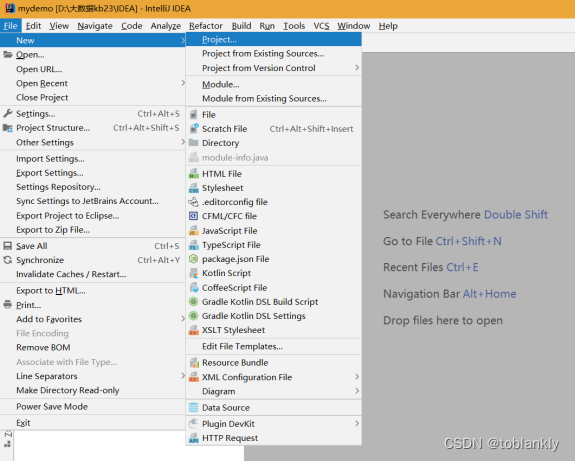Expand the Diagram submenu arrow
The image size is (575, 461).
(x=357, y=391)
